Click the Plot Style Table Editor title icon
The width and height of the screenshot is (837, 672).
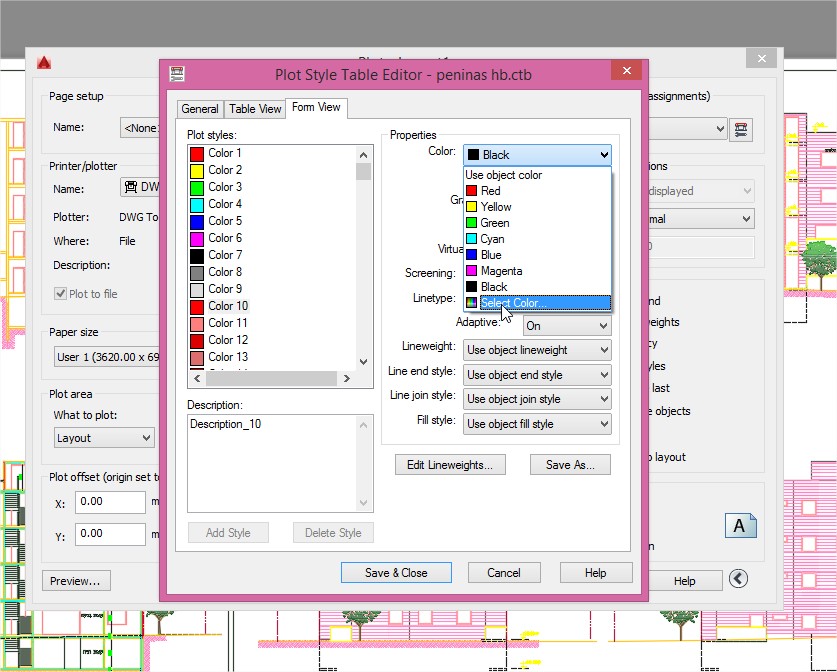(x=177, y=74)
